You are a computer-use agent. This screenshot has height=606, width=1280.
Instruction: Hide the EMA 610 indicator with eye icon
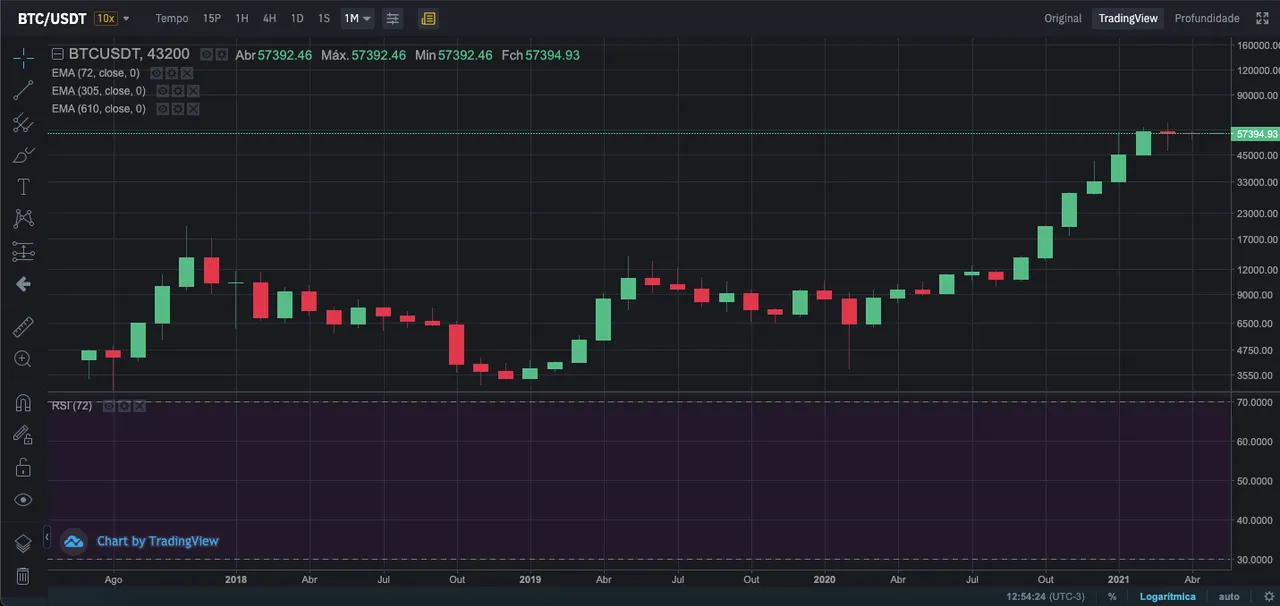[162, 109]
